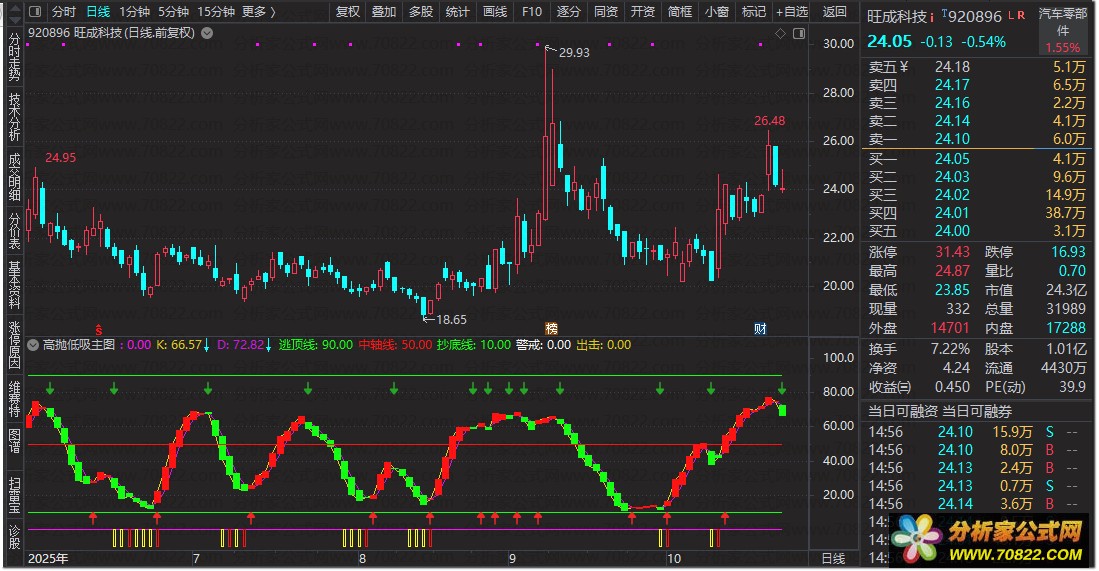Screen dimensions: 1099x571
Task: Click the R flag next to stock code
Action: (1021, 15)
